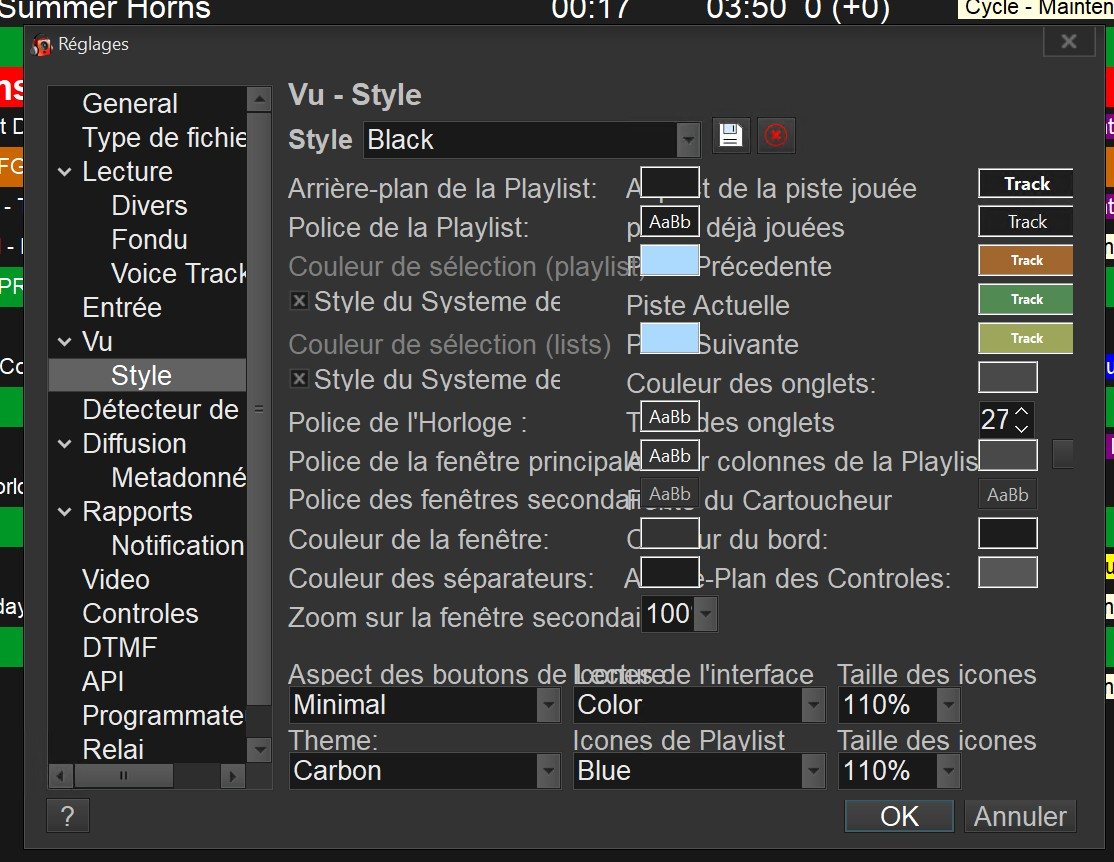
Task: Click the Couleur du bord color swatch
Action: click(x=1007, y=533)
